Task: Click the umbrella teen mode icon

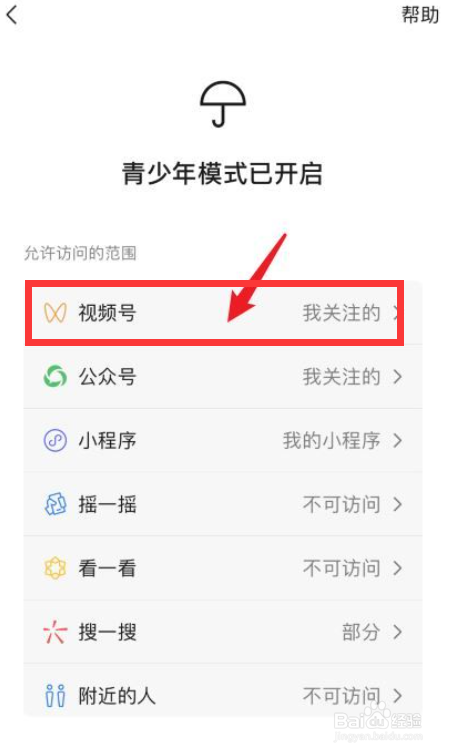Action: (223, 104)
